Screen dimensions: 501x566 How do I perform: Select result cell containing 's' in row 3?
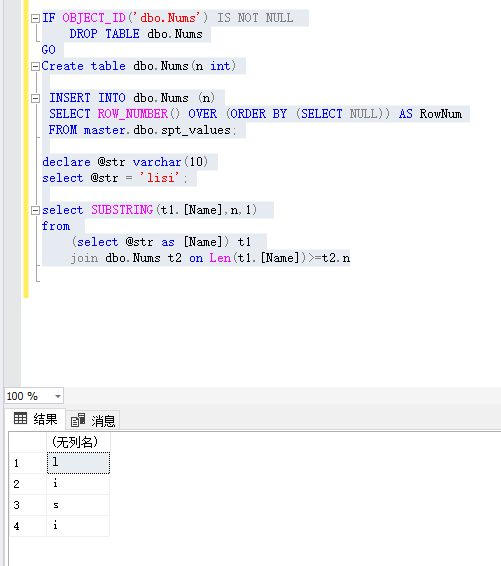coord(78,505)
